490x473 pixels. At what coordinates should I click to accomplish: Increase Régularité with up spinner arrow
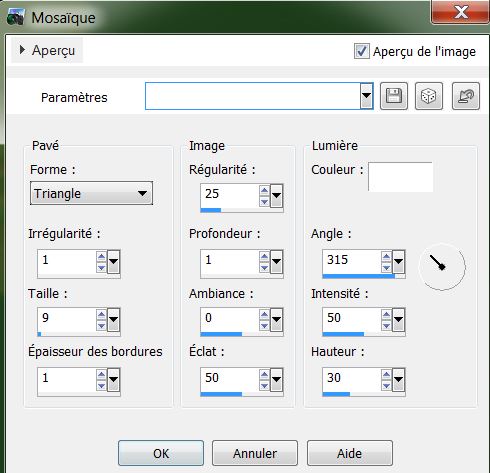coord(264,190)
